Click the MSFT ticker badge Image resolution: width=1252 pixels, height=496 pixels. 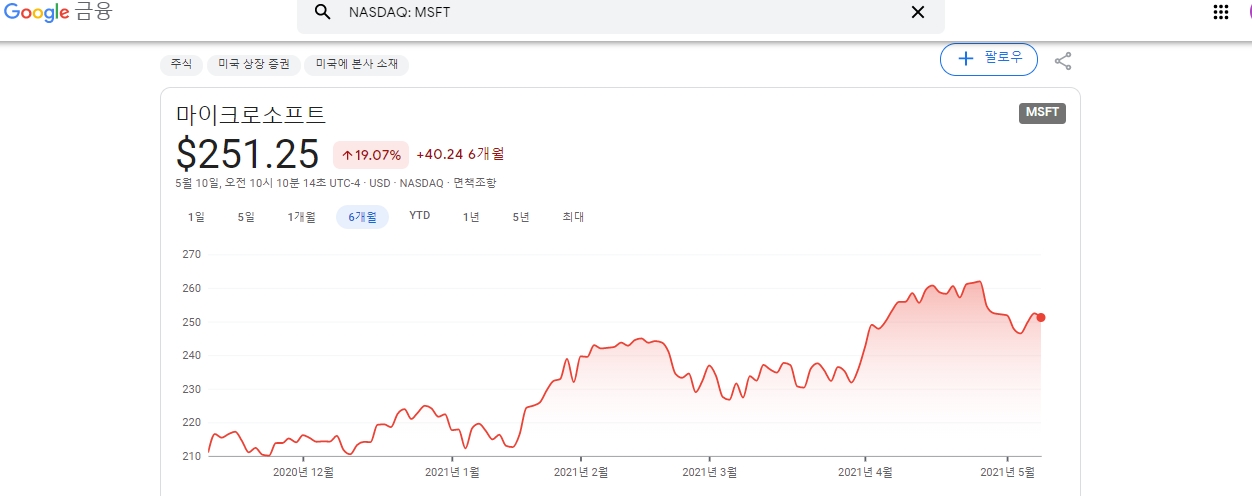(1042, 113)
